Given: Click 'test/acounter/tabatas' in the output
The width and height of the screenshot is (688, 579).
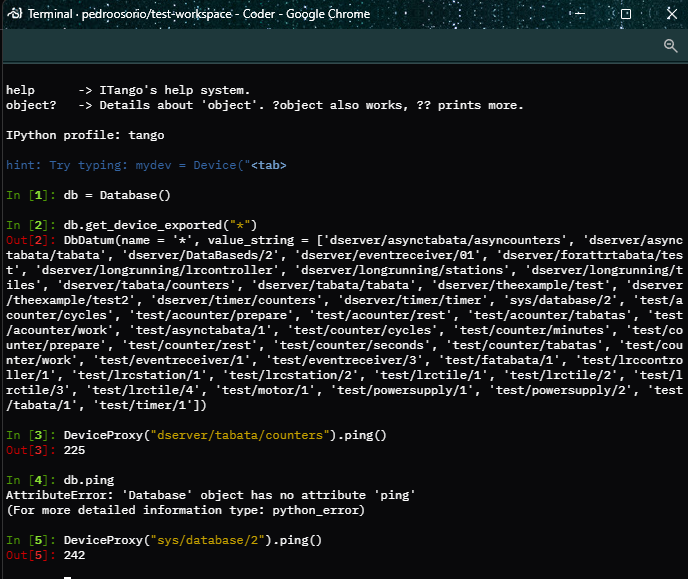Looking at the screenshot, I should coord(549,315).
